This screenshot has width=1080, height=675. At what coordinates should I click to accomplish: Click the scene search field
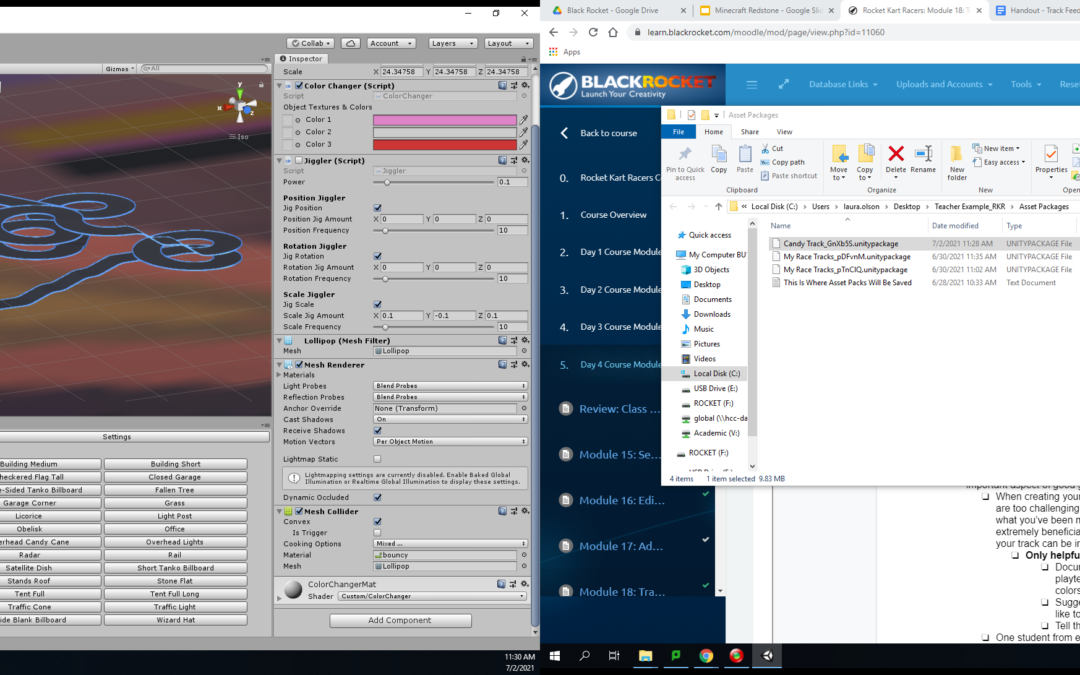(204, 69)
